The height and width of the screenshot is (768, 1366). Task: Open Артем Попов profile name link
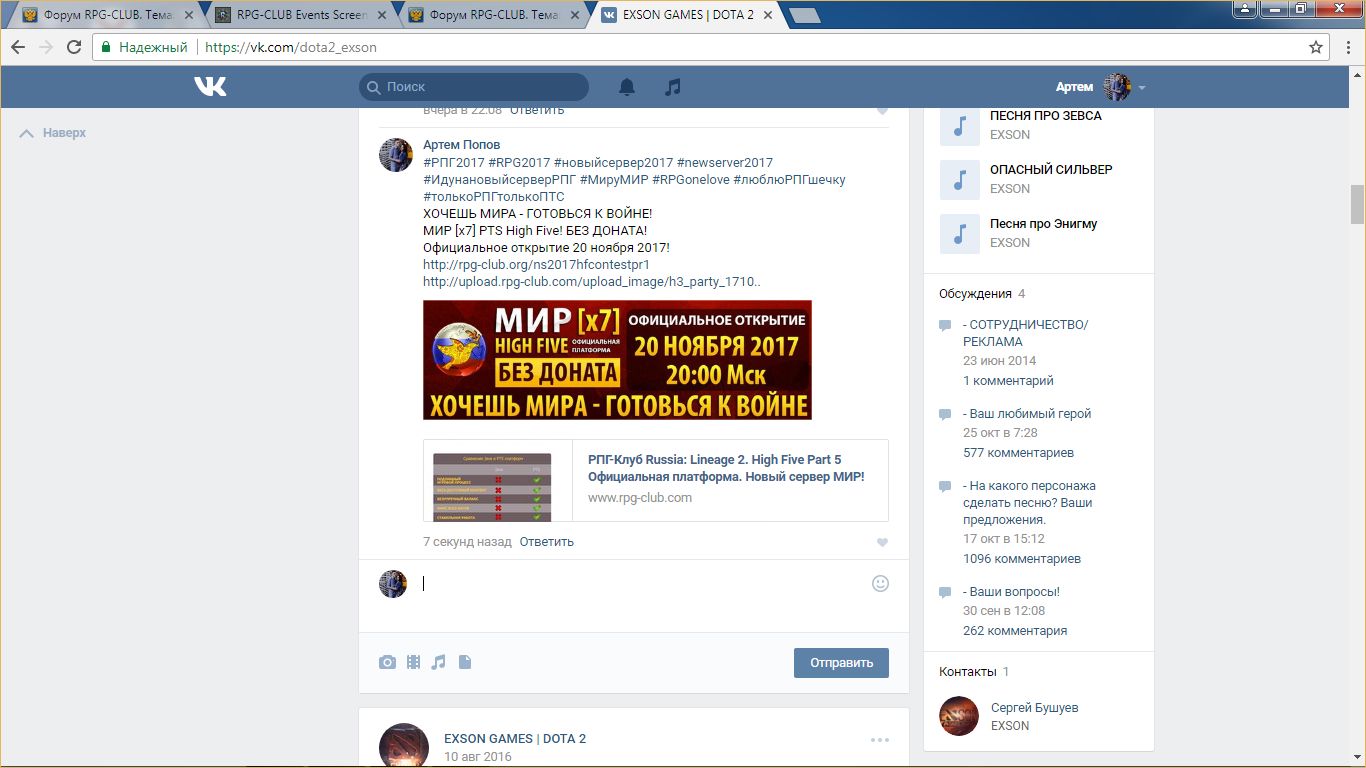tap(461, 145)
